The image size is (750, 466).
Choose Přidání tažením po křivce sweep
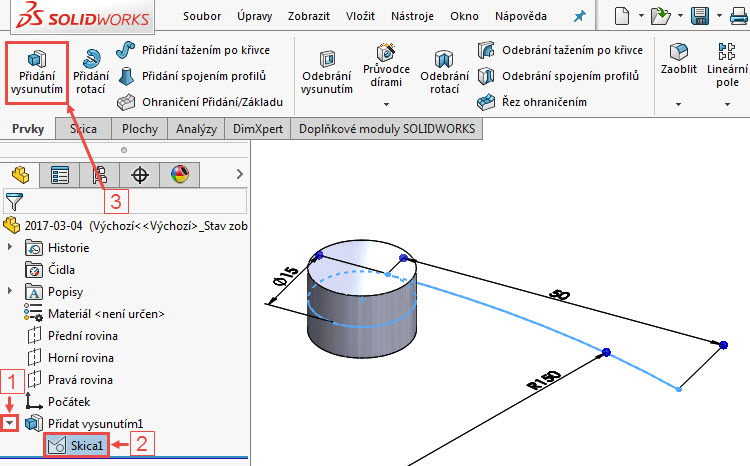tap(193, 50)
